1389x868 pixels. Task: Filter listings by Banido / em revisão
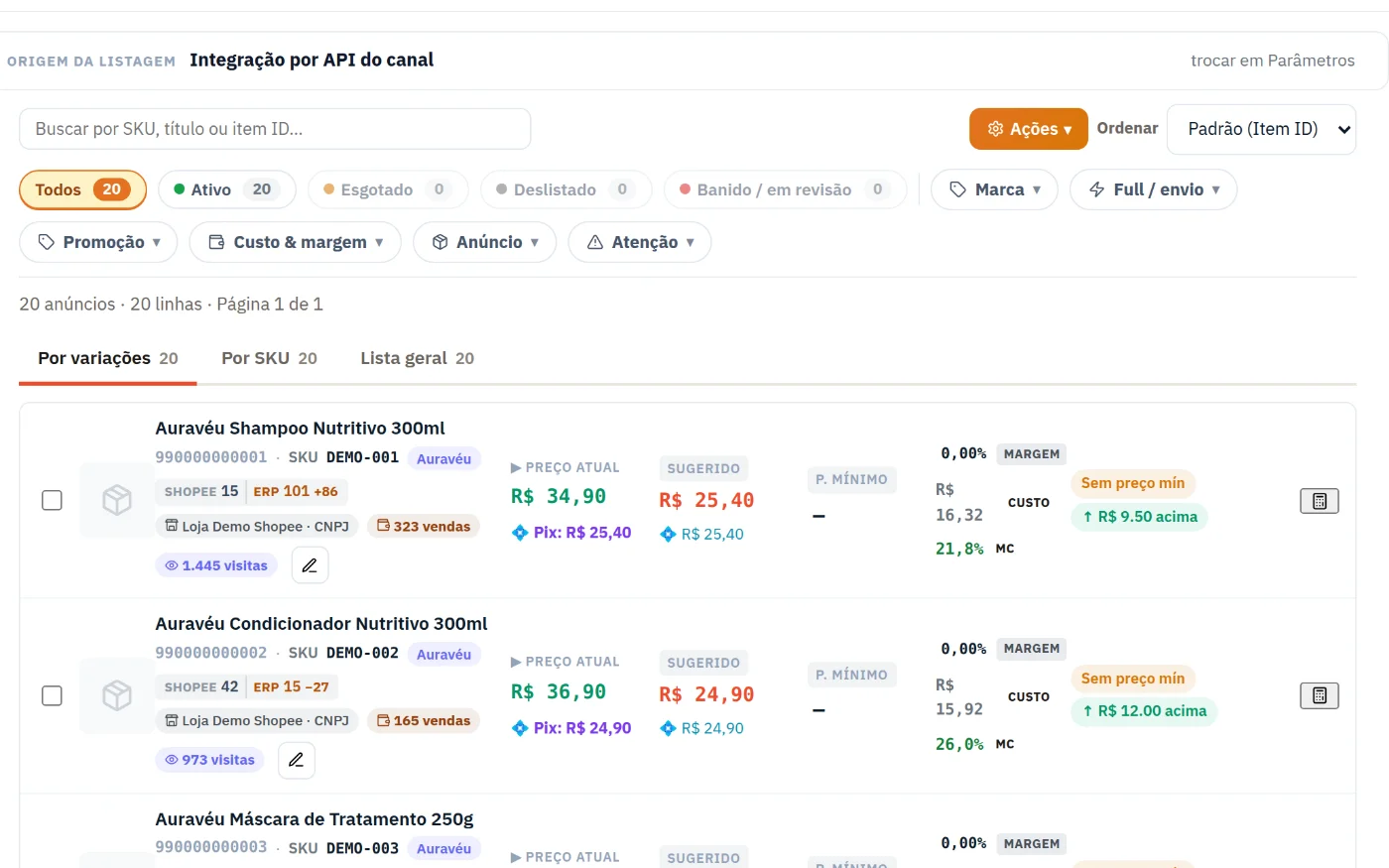coord(785,189)
